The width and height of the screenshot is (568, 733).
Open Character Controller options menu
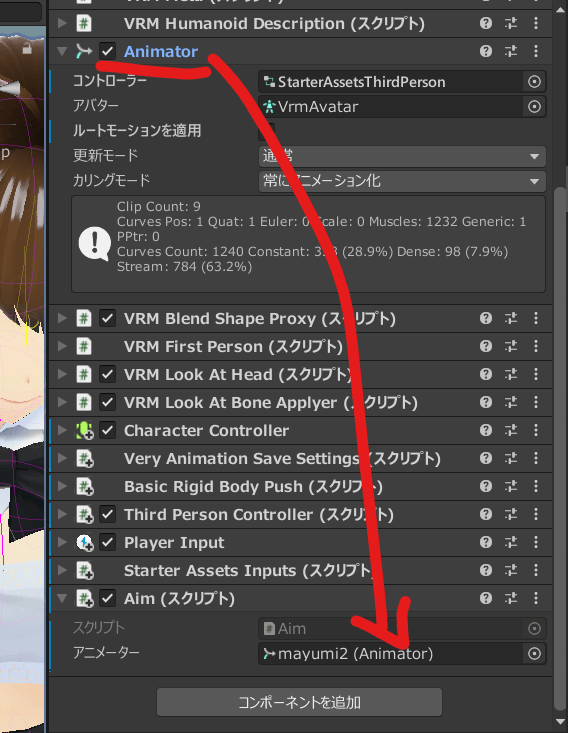(x=536, y=431)
